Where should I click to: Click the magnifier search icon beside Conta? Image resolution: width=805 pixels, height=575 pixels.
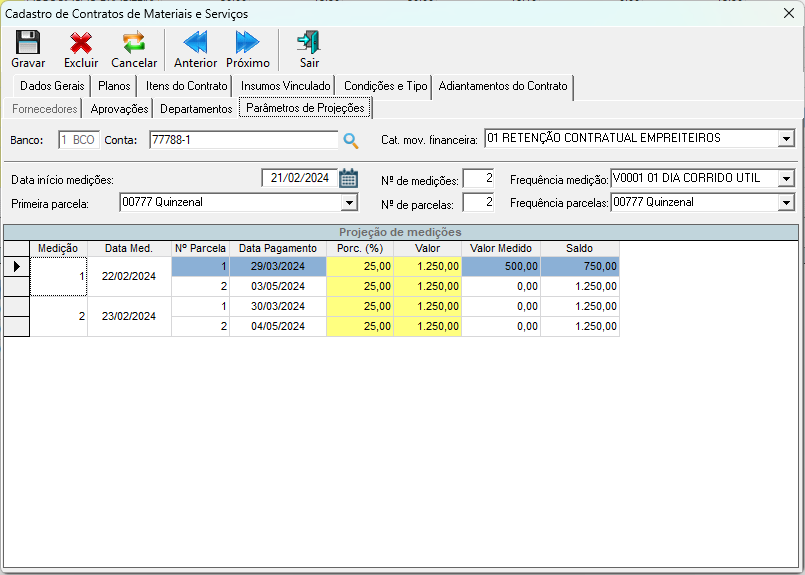(x=351, y=140)
